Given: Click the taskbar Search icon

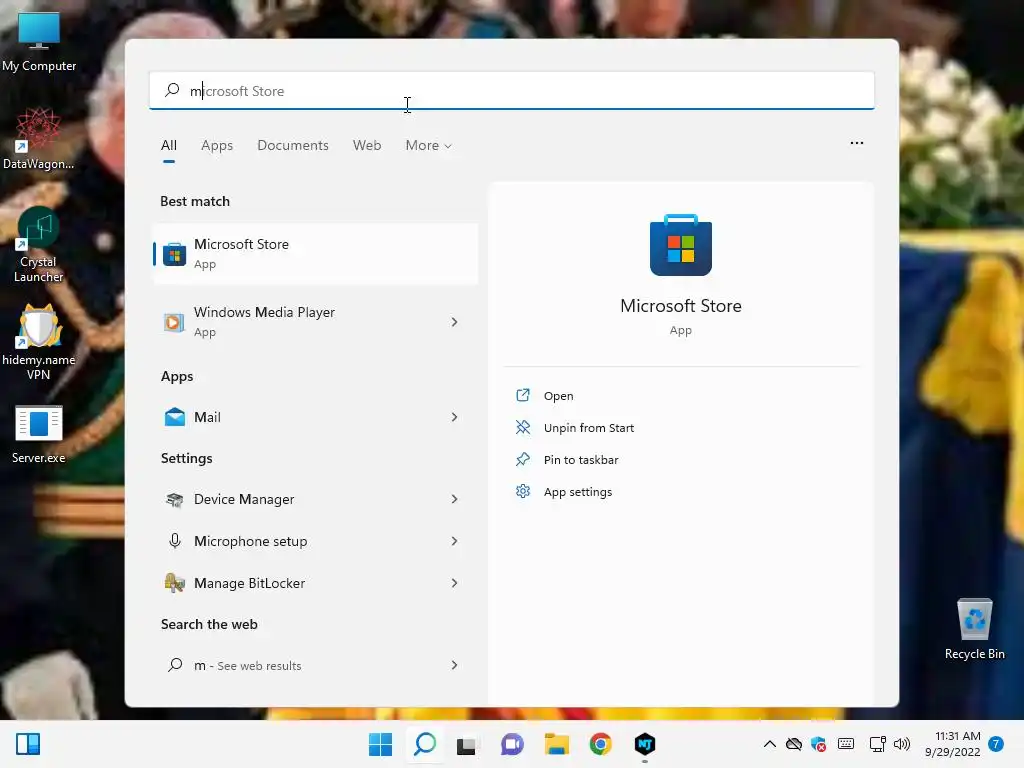Looking at the screenshot, I should tap(425, 744).
